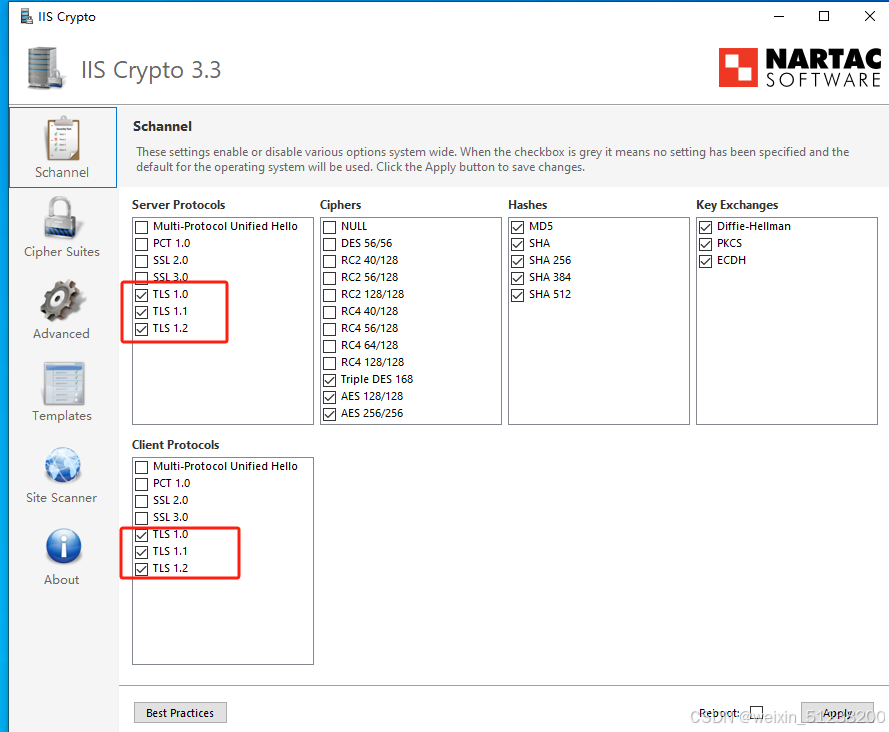This screenshot has width=889, height=732.
Task: Check the Reboot option
Action: 756,712
